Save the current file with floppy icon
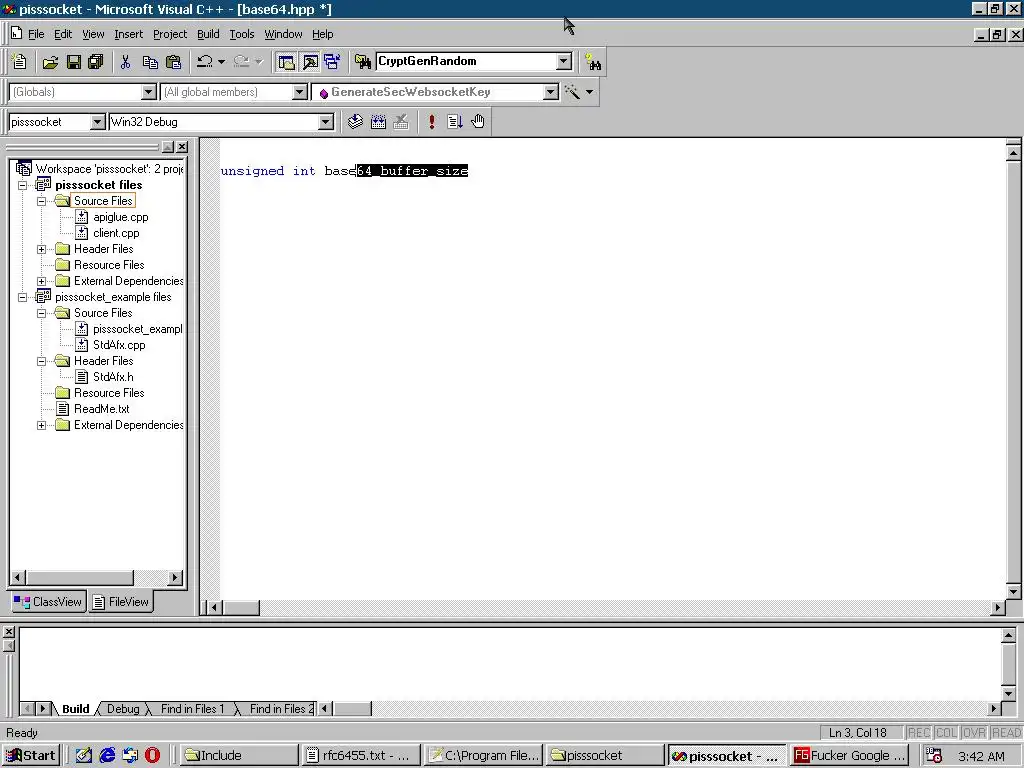1024x768 pixels. pyautogui.click(x=73, y=62)
